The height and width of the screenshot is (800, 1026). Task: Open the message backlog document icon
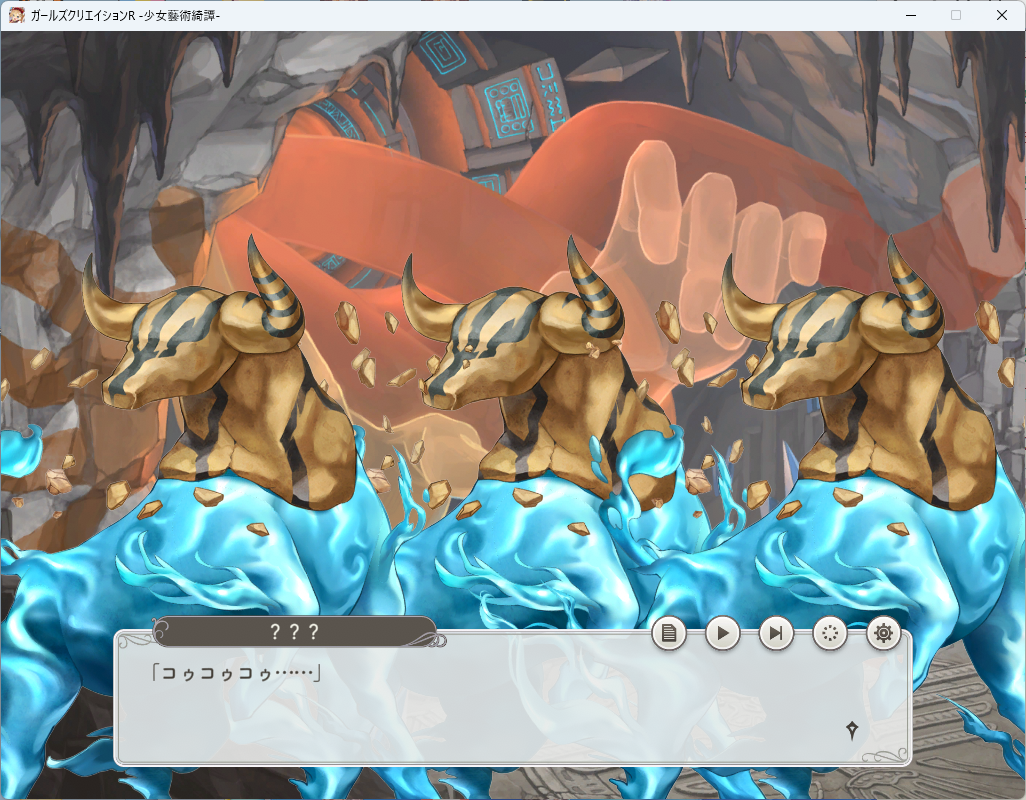point(669,633)
